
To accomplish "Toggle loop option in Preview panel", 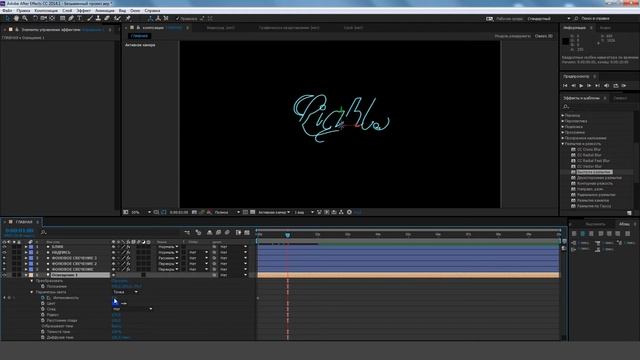I will [616, 86].
